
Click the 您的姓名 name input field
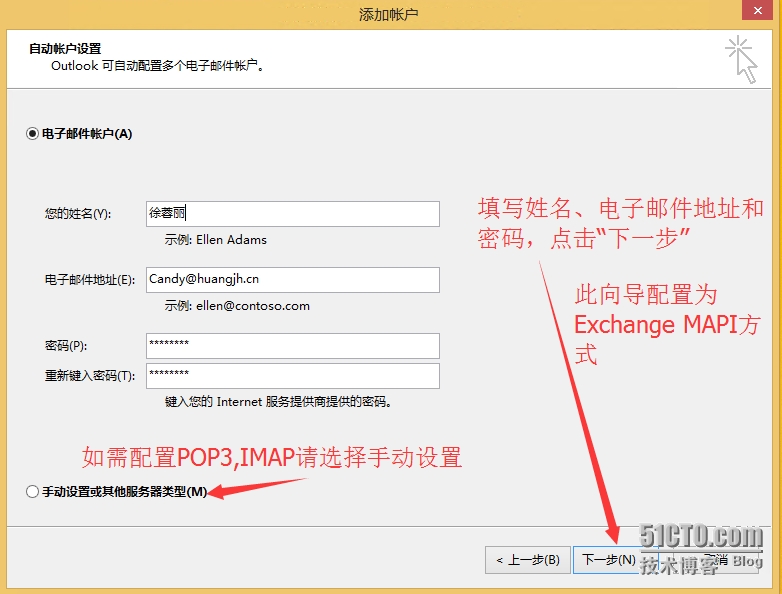tap(292, 213)
